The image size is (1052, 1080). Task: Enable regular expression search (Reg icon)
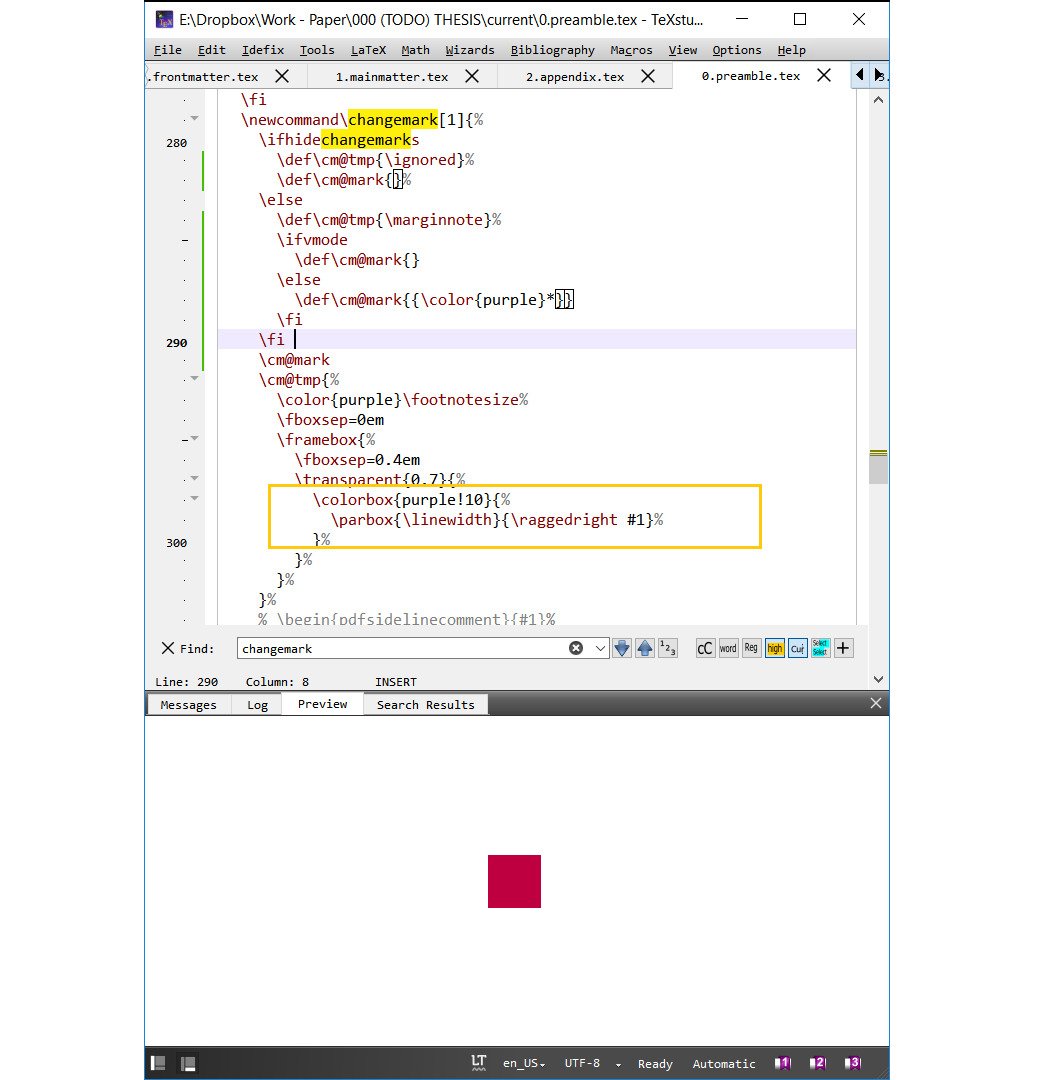pos(751,648)
